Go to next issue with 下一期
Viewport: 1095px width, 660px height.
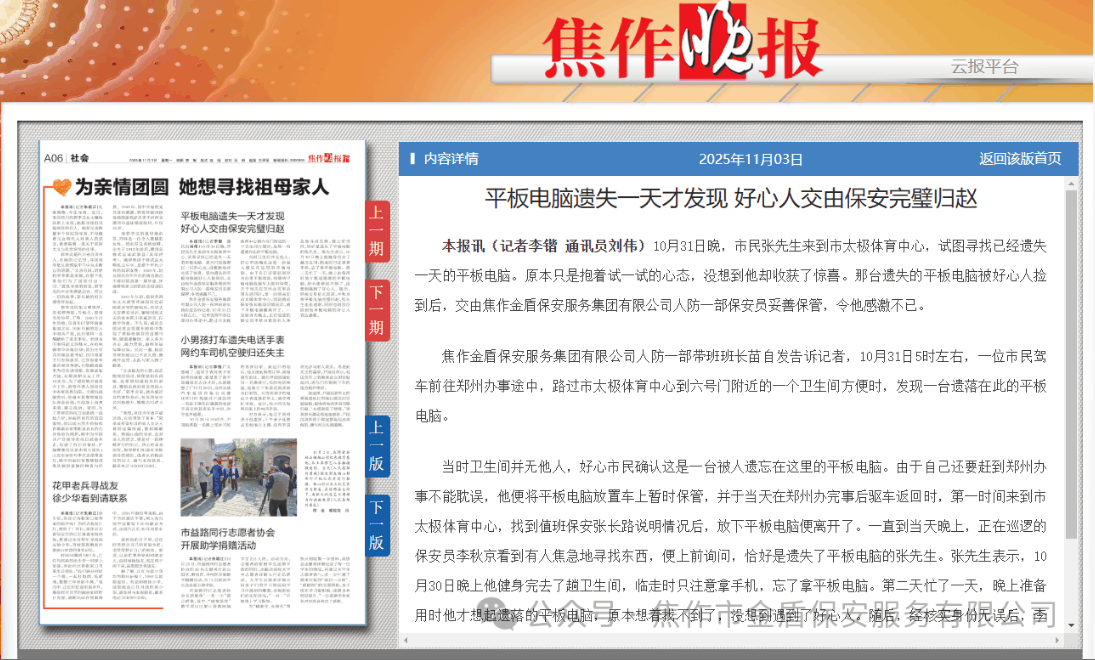(x=377, y=311)
